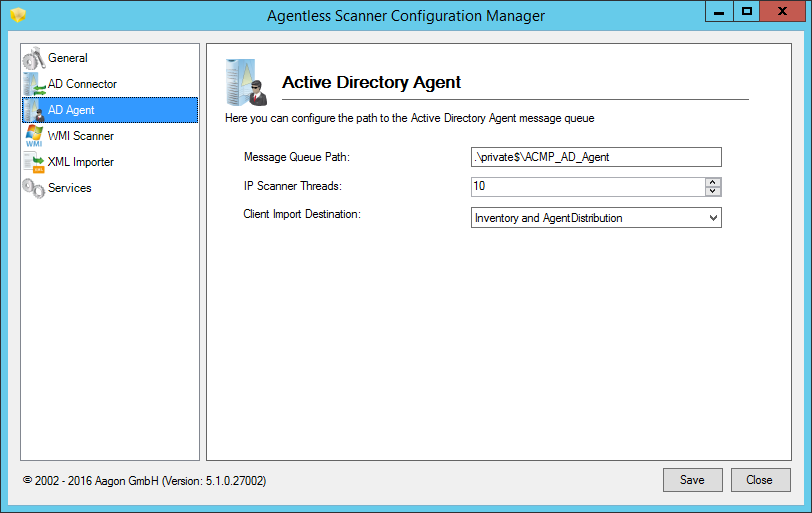Click the 'Message Queue Path:' label
The image size is (812, 513).
297,157
